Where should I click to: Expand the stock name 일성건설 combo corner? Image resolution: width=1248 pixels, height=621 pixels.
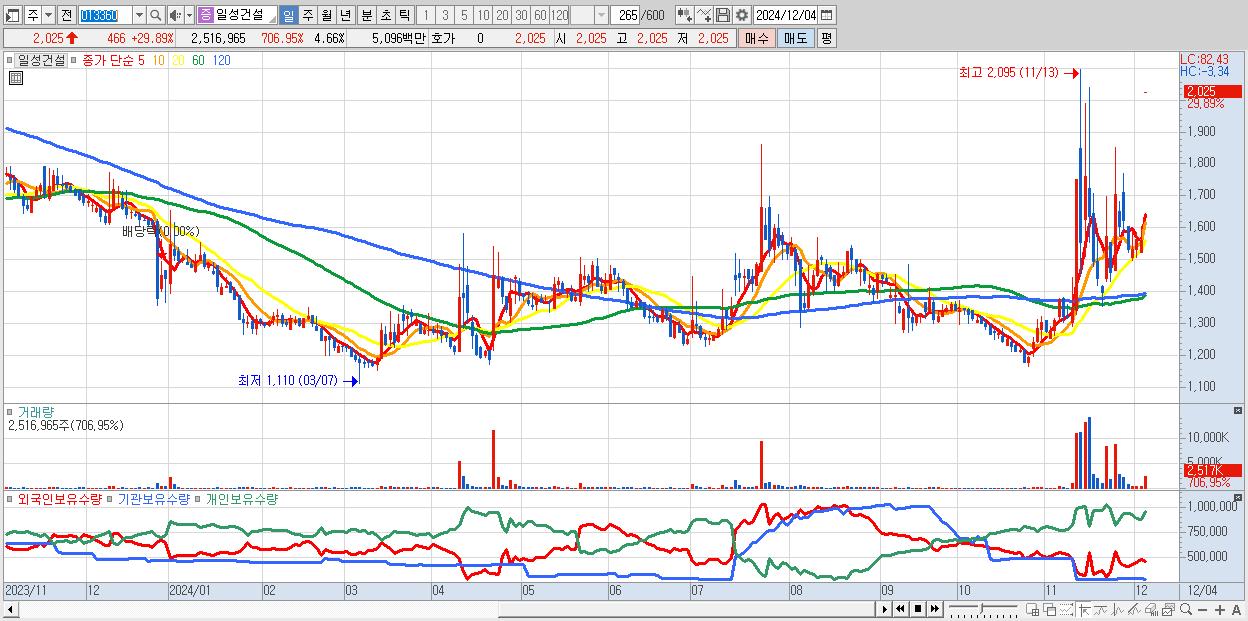[271, 19]
